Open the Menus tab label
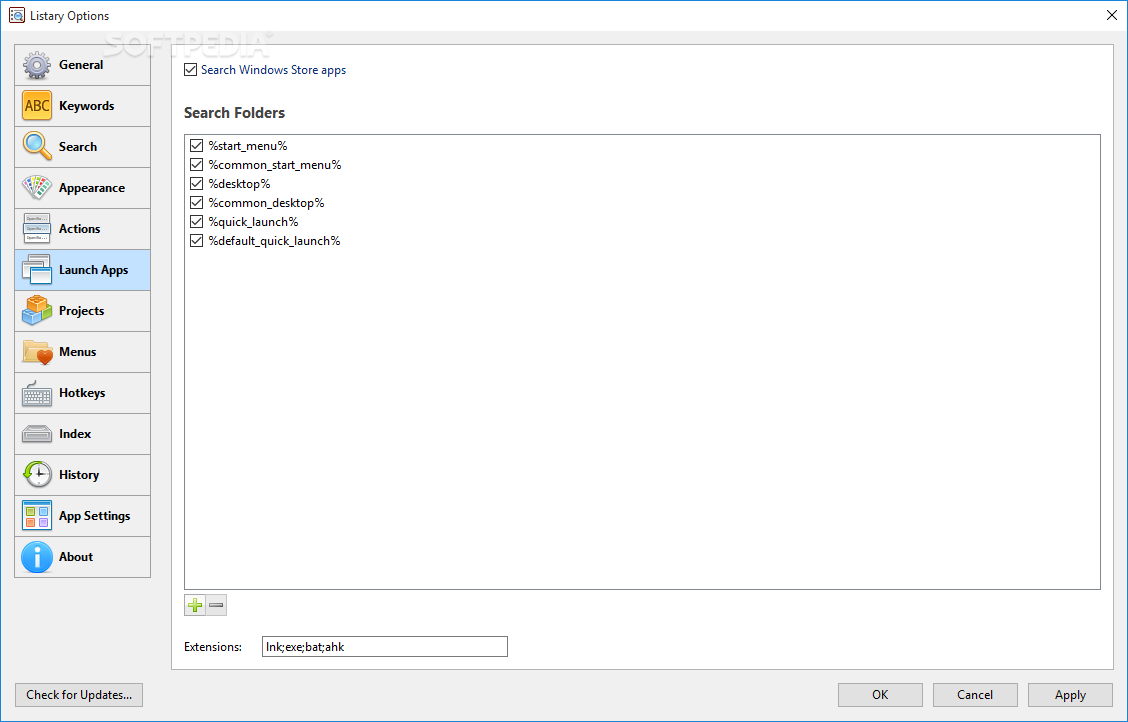 tap(78, 352)
